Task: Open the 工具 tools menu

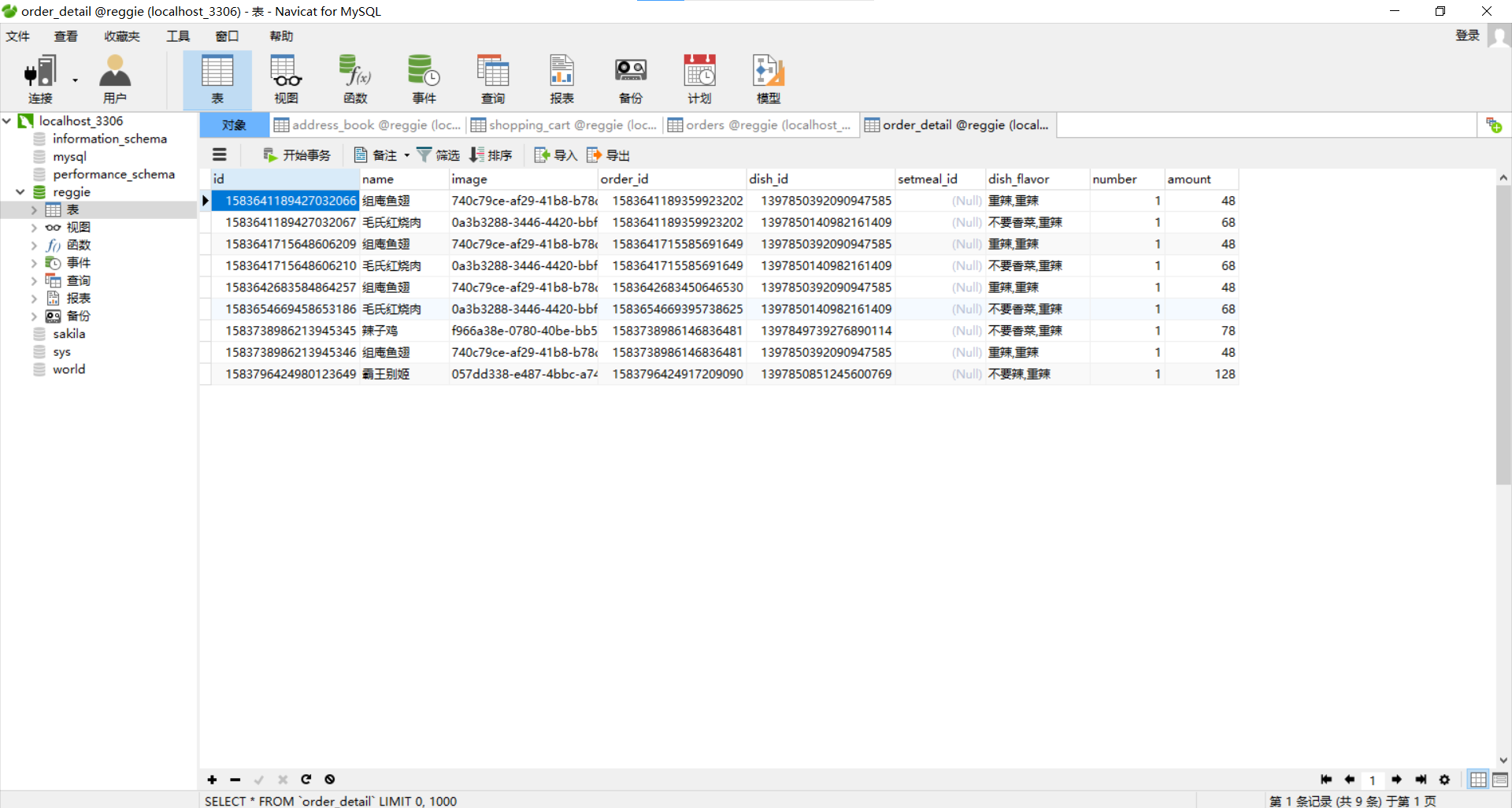Action: point(178,36)
